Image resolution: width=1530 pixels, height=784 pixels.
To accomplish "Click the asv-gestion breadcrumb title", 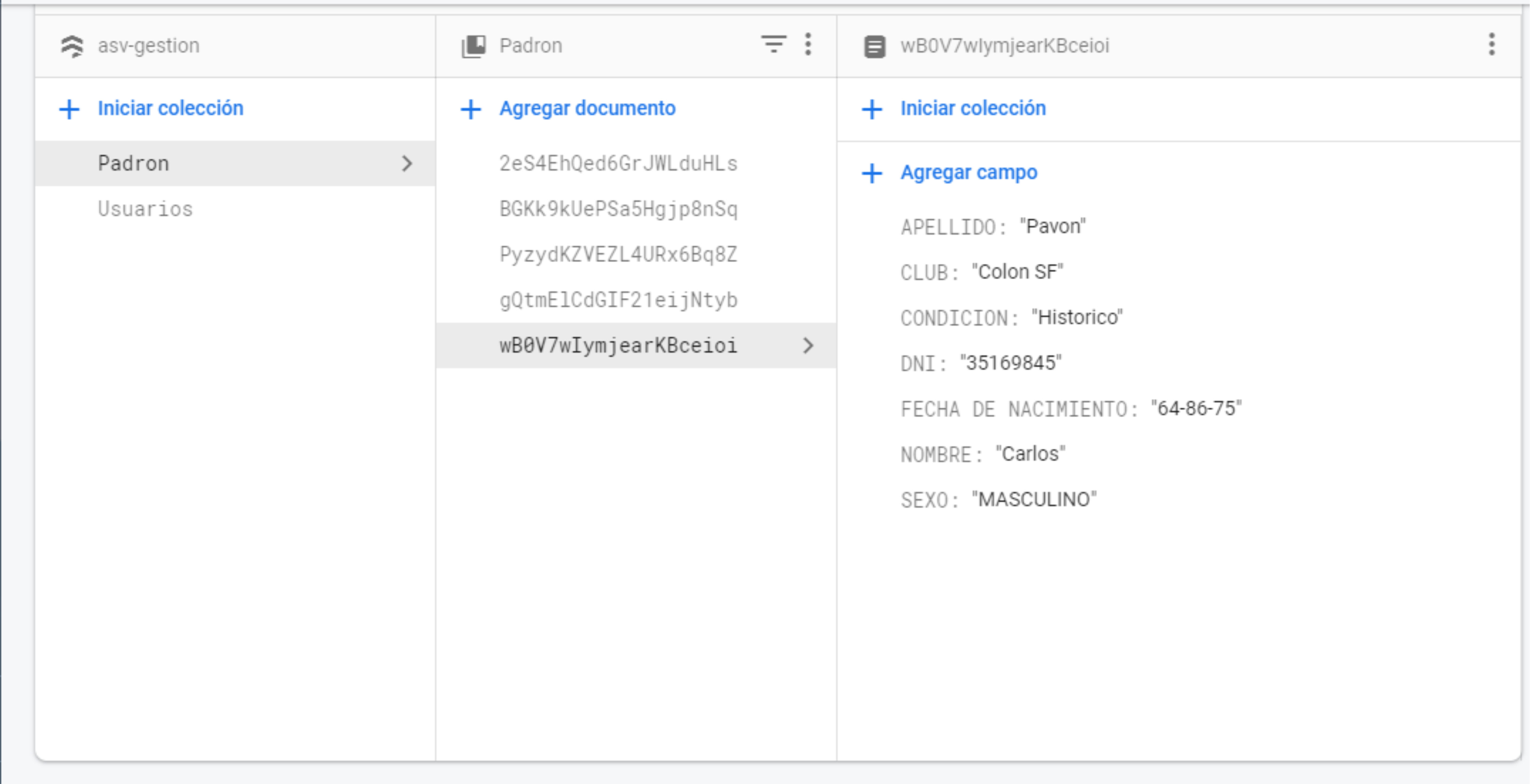I will coord(149,46).
